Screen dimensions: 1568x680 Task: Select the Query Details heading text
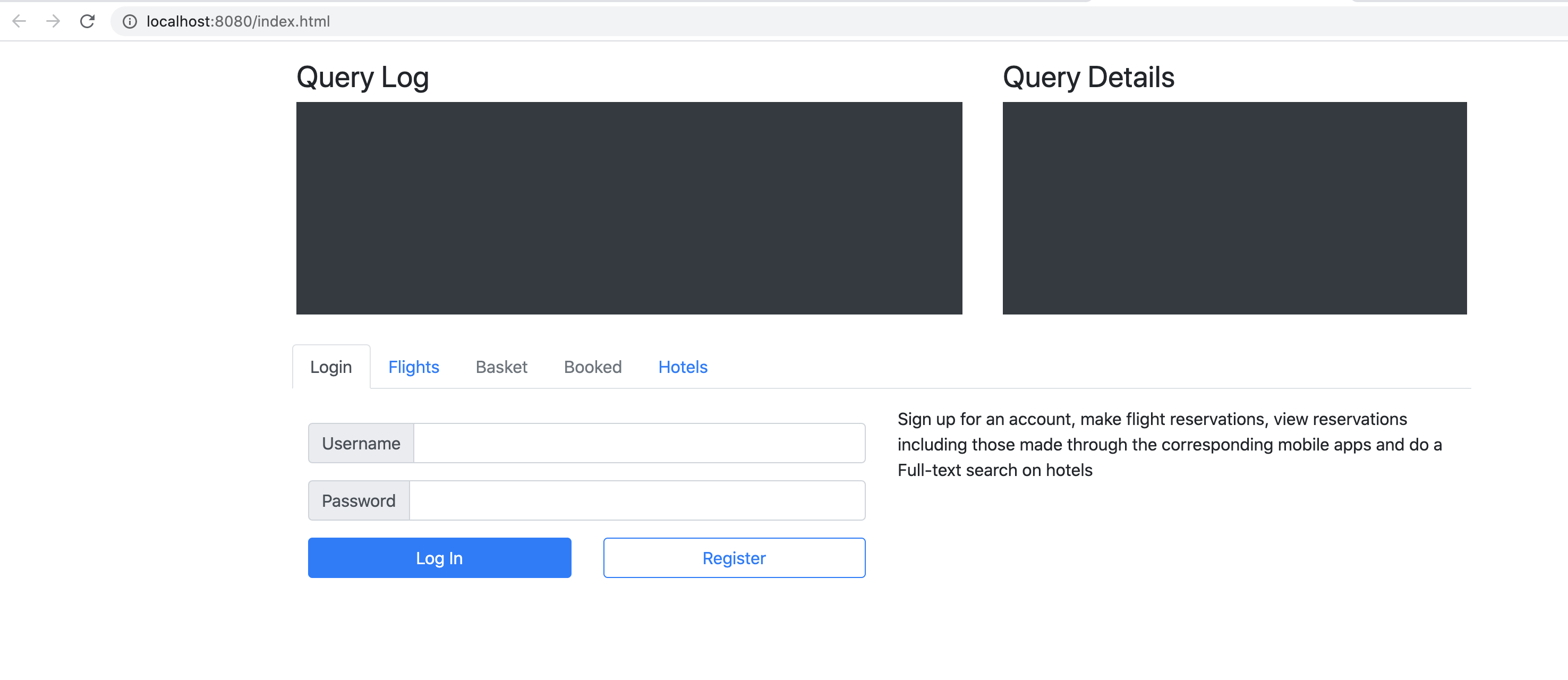tap(1088, 78)
